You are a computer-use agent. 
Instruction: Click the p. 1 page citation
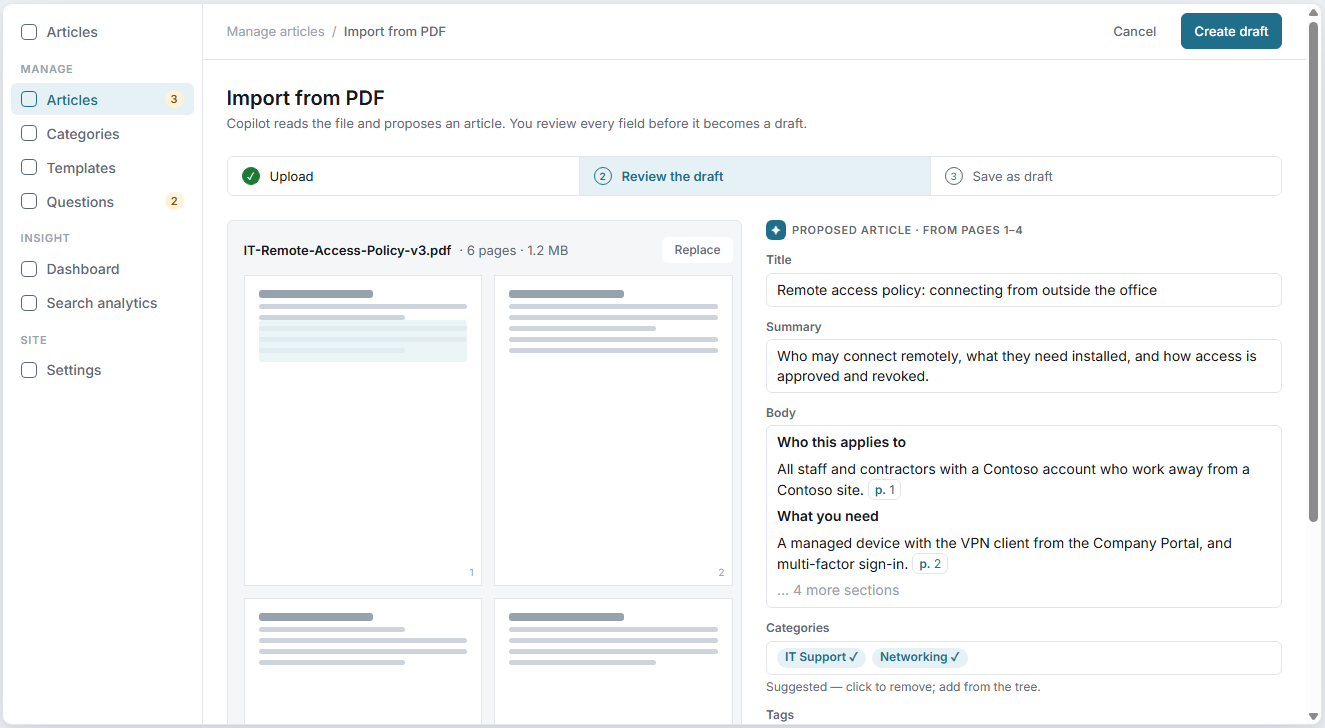tap(885, 490)
